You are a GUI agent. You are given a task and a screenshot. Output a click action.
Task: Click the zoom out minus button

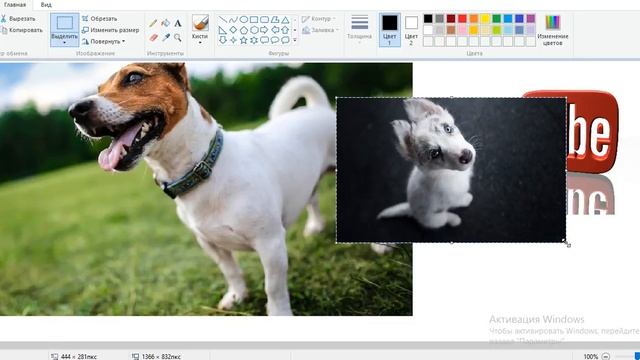606,356
